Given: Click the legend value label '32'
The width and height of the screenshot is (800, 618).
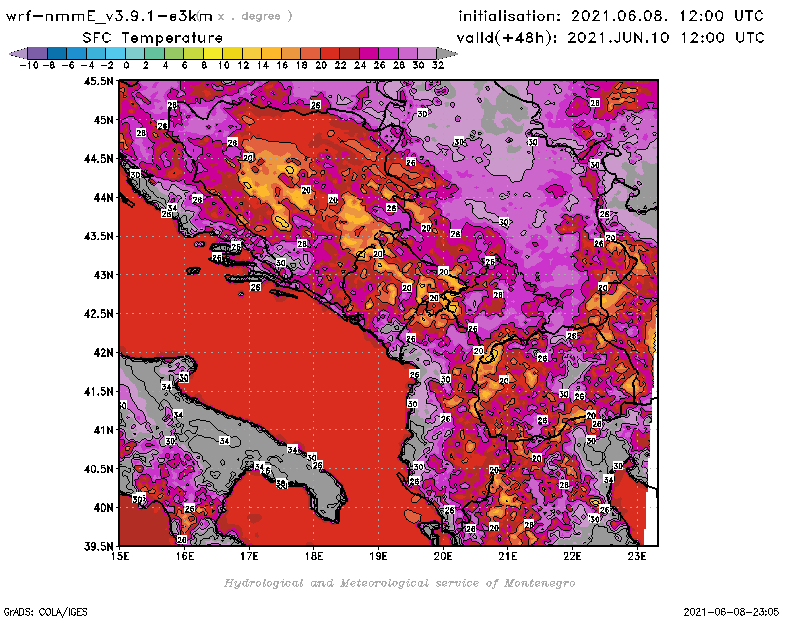Looking at the screenshot, I should point(438,65).
